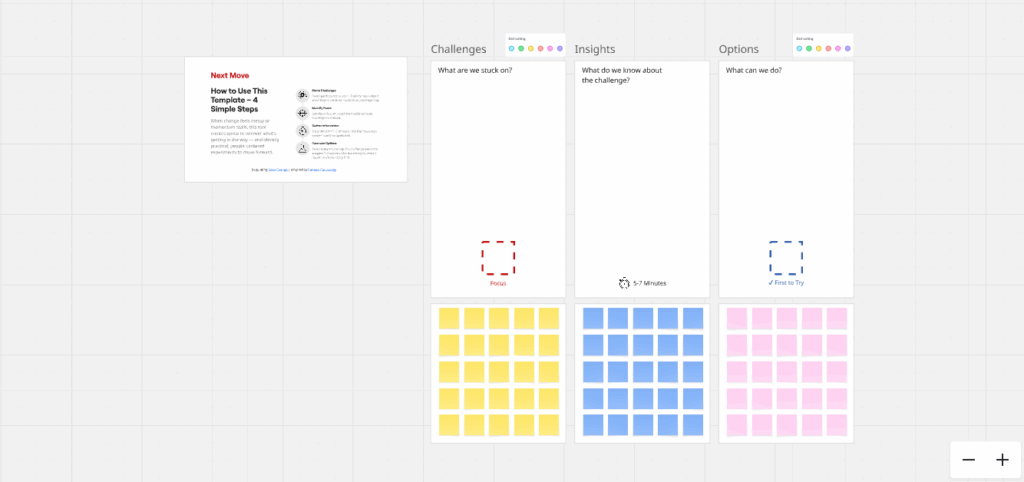Click the crosshair focus step icon
1024x482 pixels.
point(302,112)
